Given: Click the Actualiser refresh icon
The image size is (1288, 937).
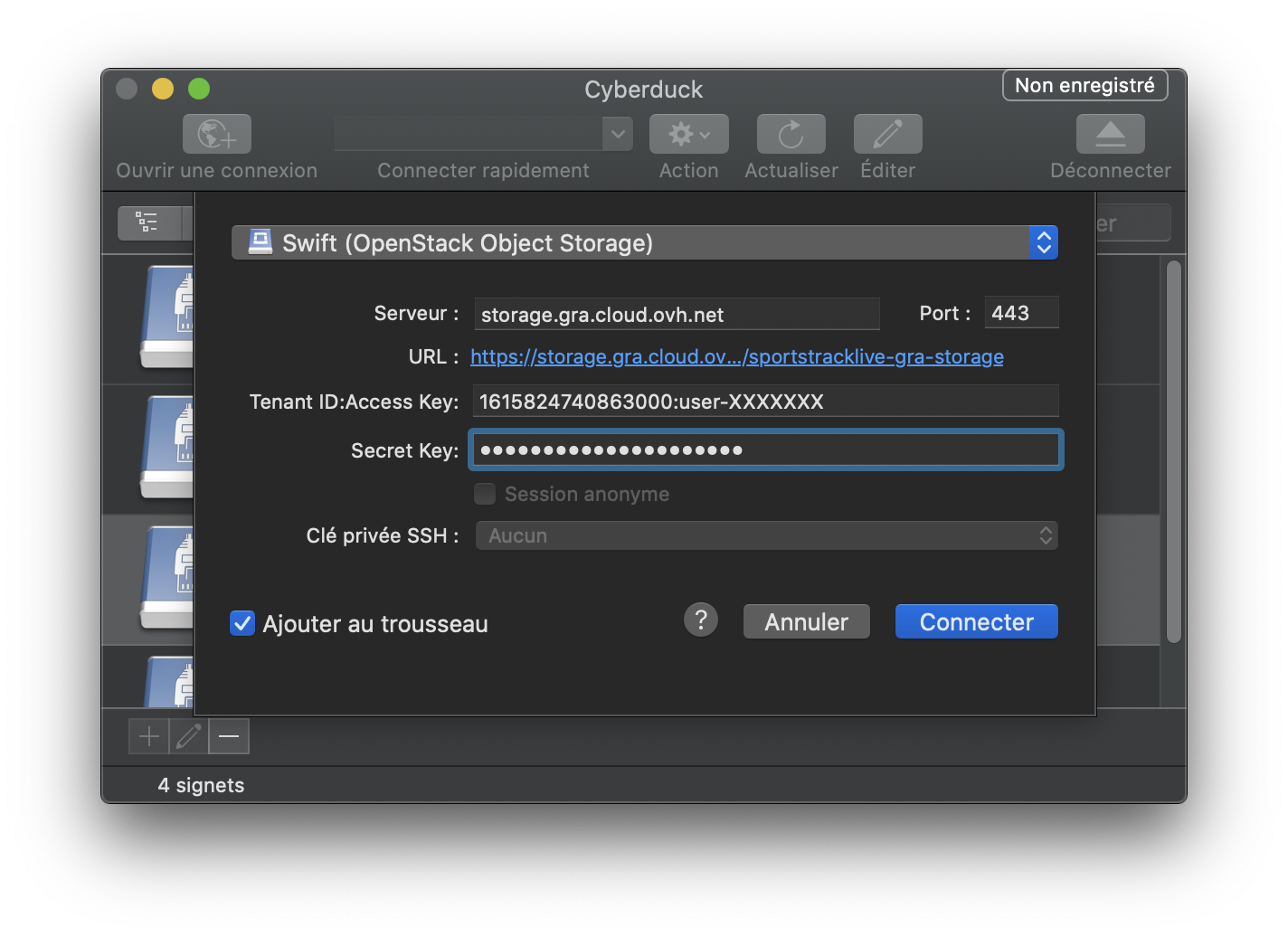Looking at the screenshot, I should click(791, 135).
